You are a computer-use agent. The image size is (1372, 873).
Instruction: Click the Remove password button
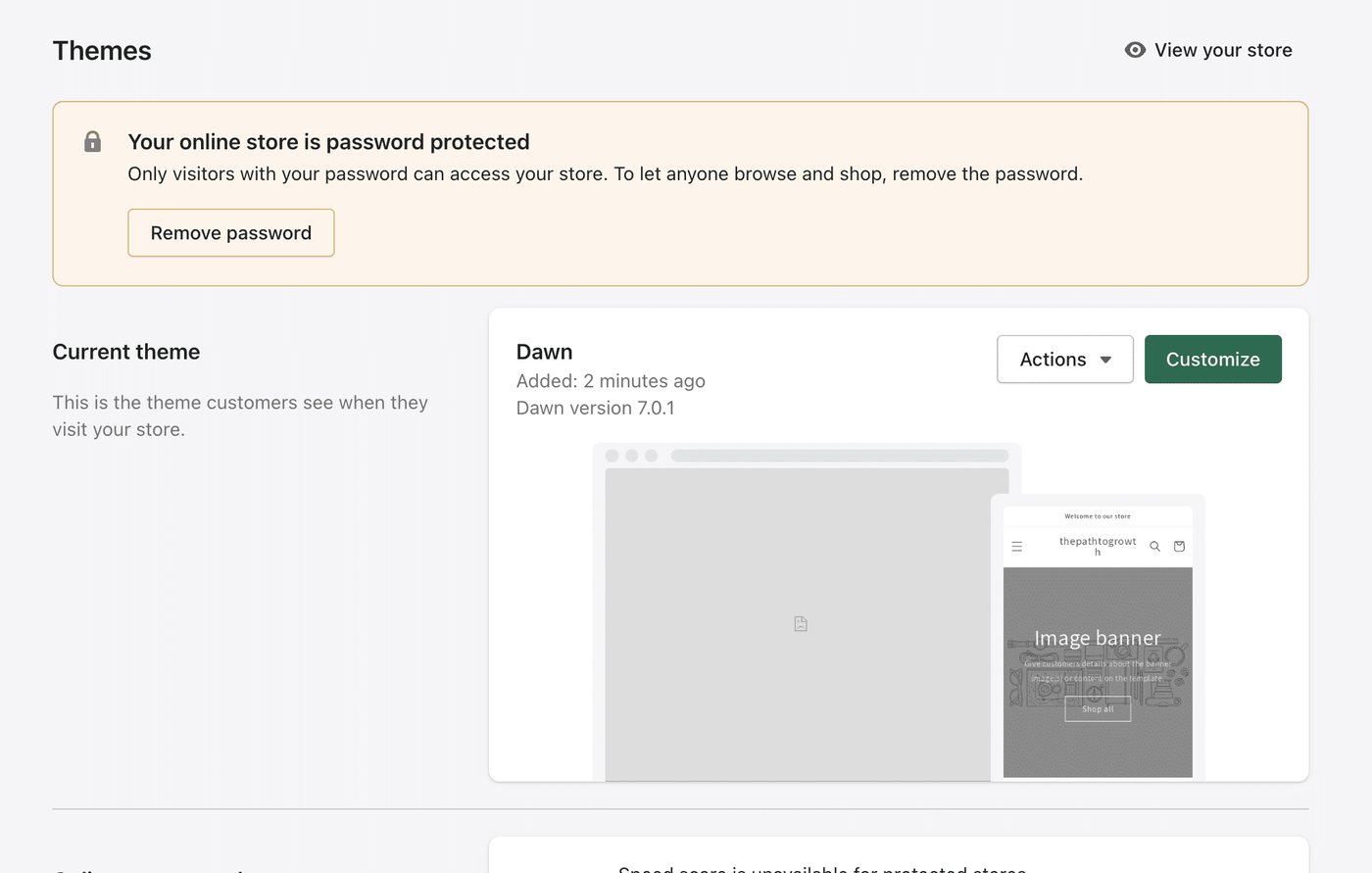tap(231, 233)
